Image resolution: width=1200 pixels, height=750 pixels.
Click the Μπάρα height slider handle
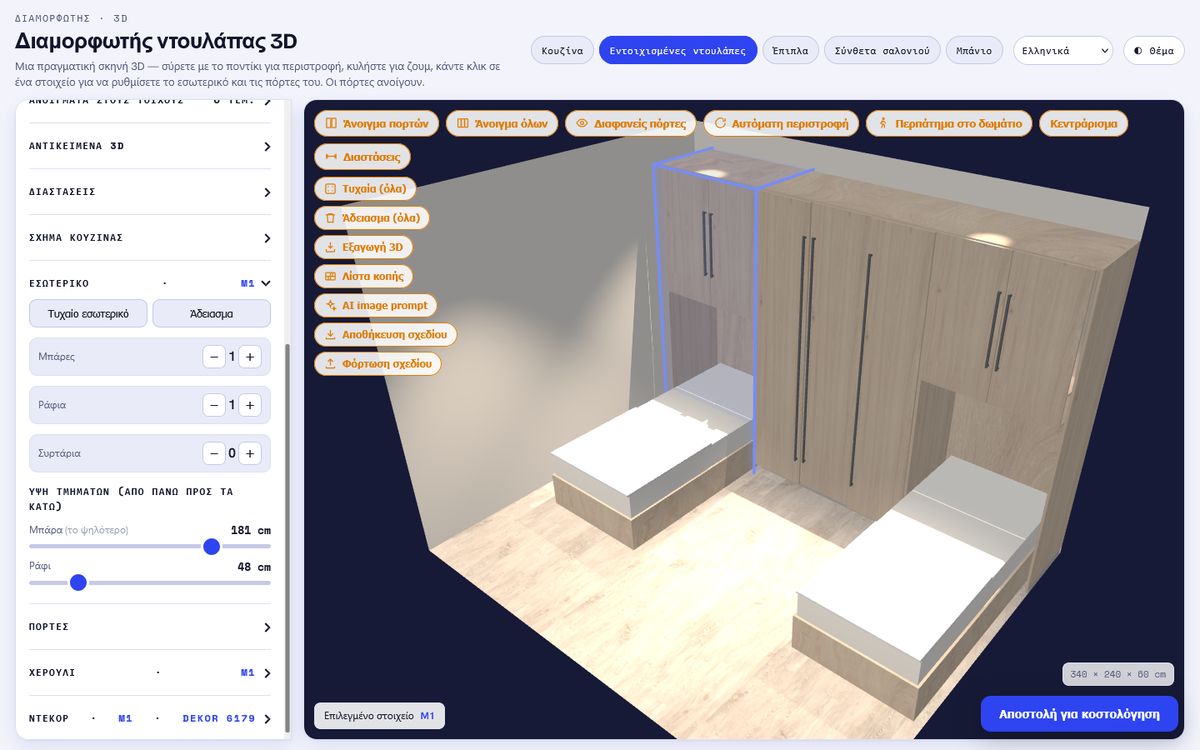coord(211,546)
